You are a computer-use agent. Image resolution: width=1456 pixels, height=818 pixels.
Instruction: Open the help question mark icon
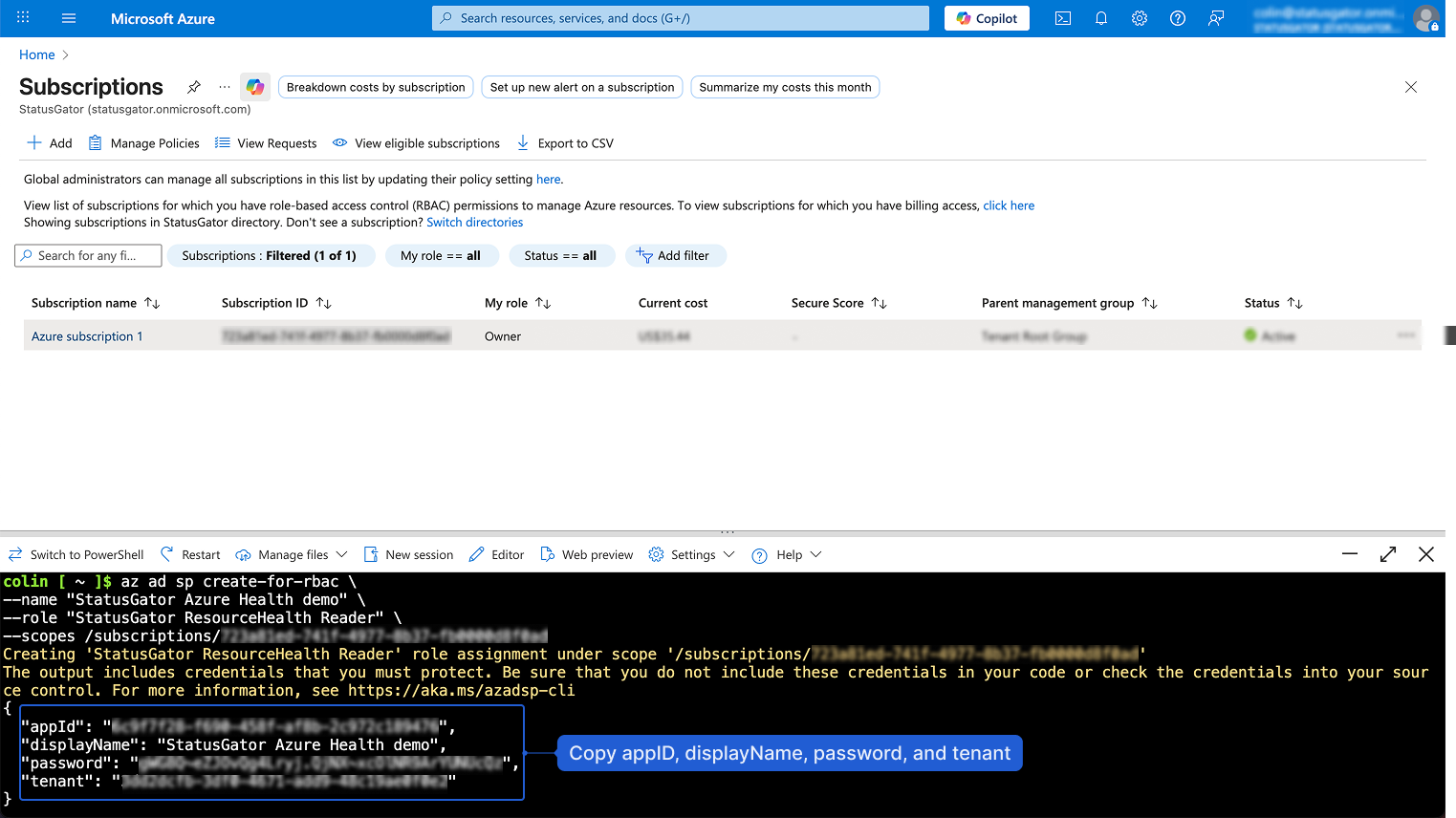click(x=1178, y=18)
